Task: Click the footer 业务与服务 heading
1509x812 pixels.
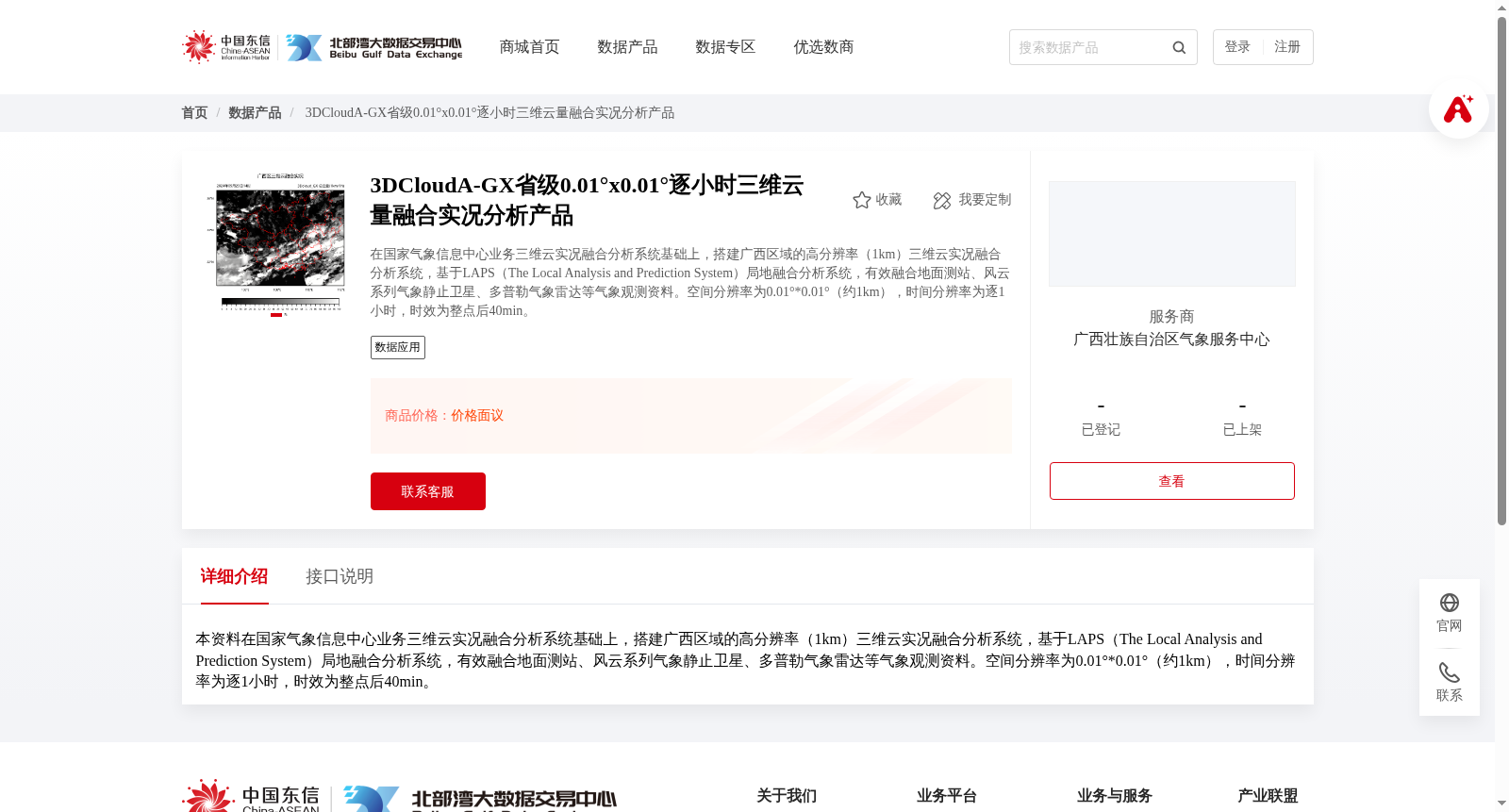Action: 1115,796
